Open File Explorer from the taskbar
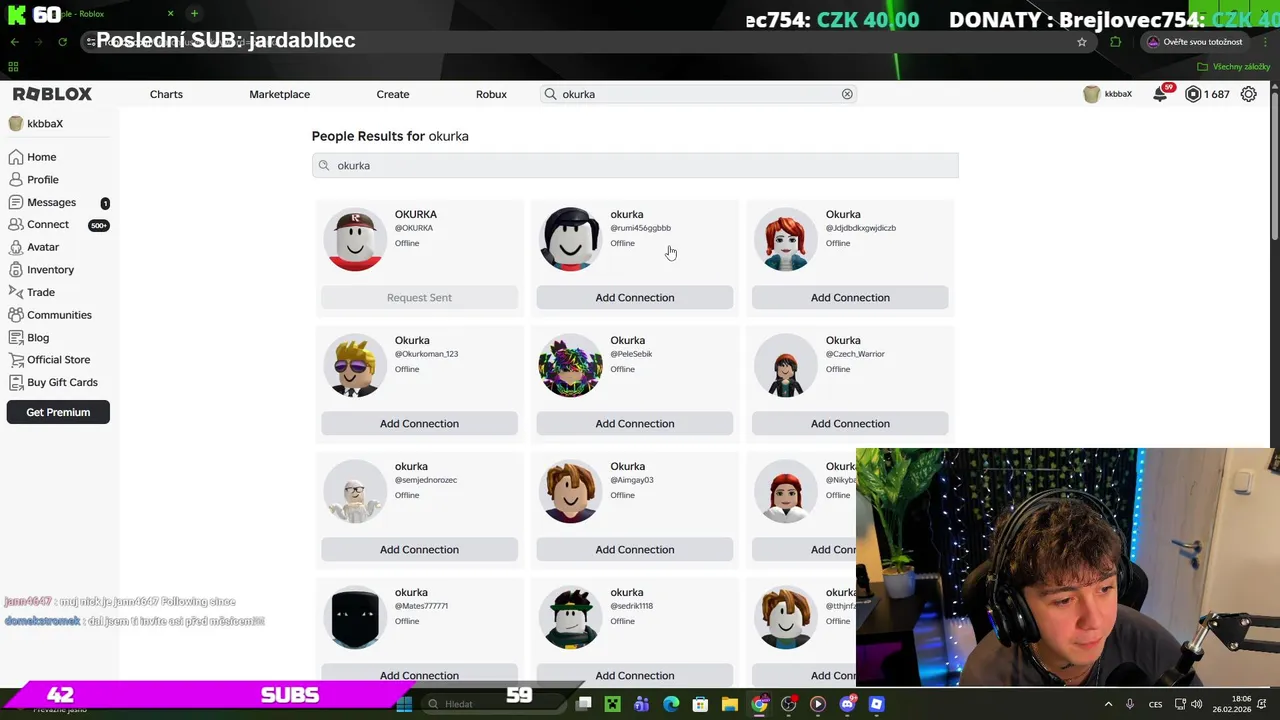 (x=729, y=704)
